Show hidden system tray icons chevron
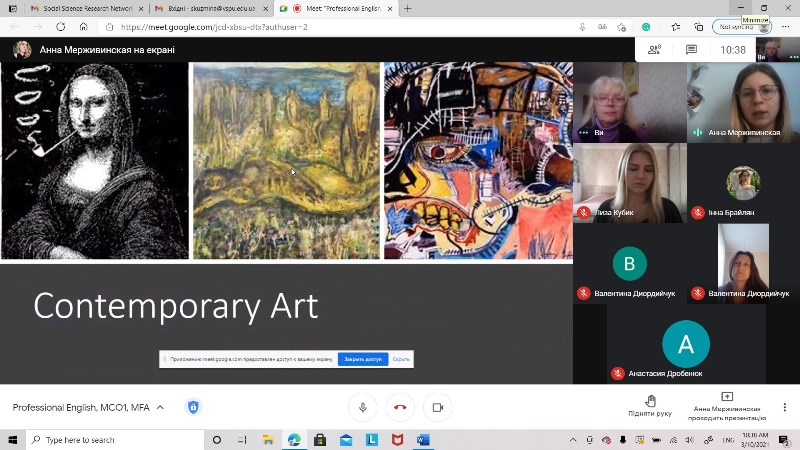The height and width of the screenshot is (450, 800). click(573, 440)
